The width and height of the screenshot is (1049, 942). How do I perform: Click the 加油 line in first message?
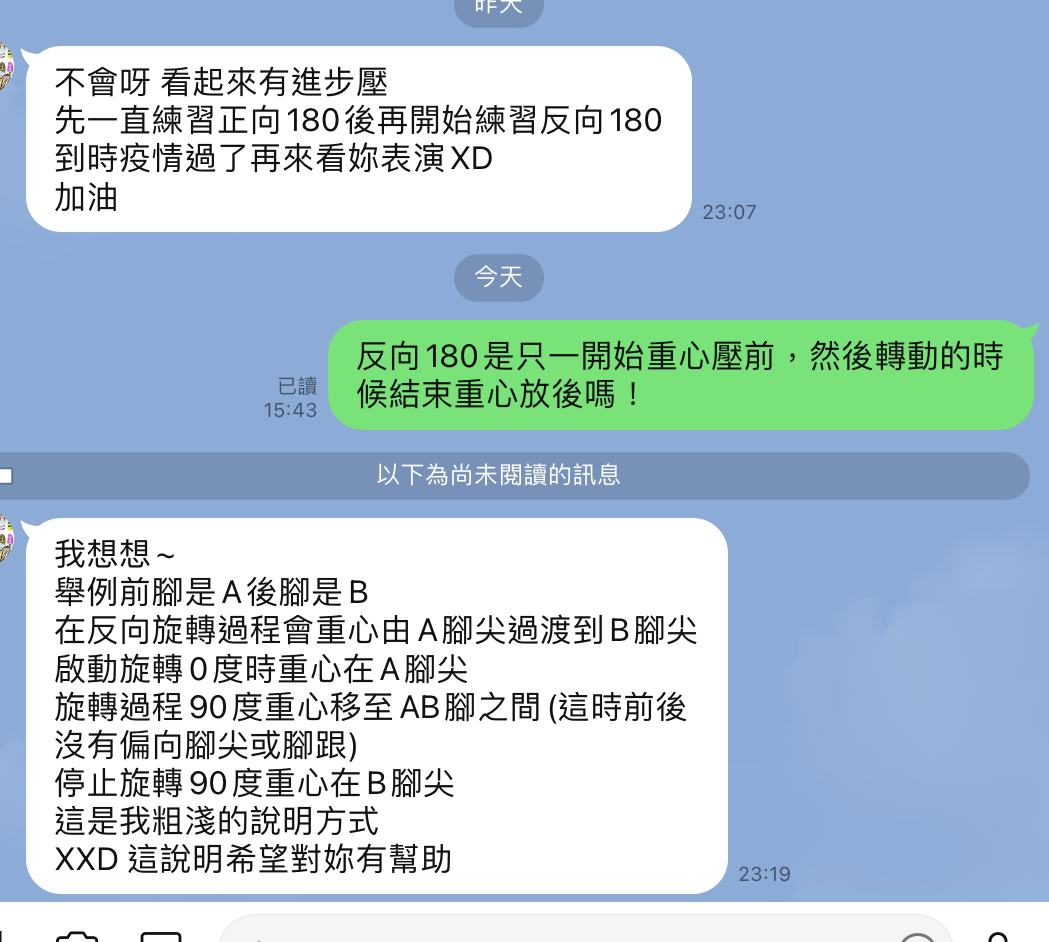click(x=86, y=197)
